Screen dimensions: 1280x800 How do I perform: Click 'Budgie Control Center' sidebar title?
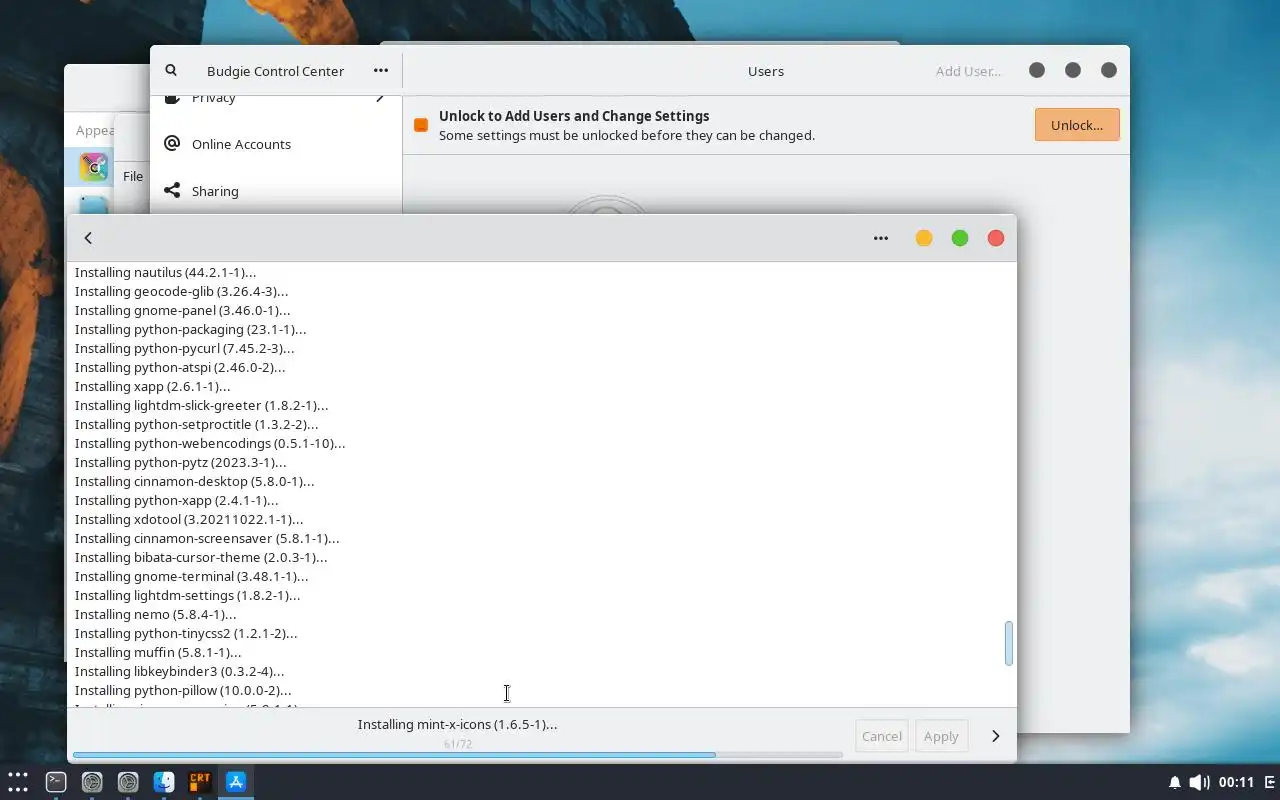[275, 71]
